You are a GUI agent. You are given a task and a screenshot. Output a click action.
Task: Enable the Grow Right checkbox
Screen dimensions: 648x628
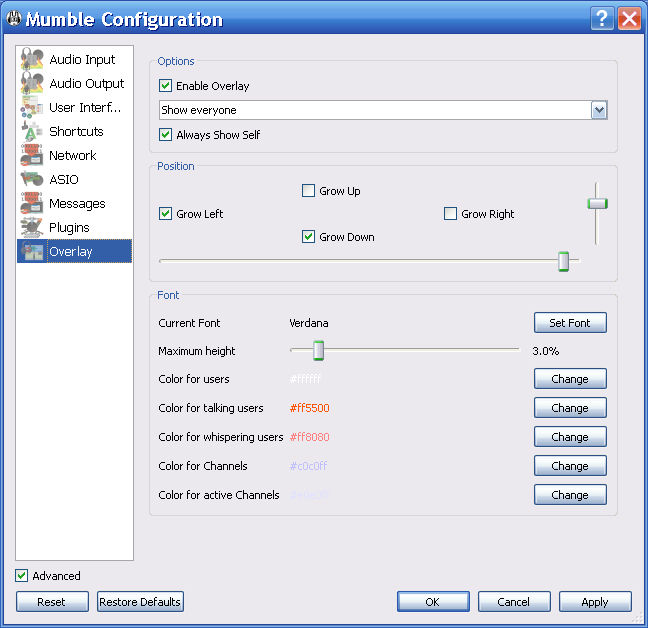(x=450, y=214)
